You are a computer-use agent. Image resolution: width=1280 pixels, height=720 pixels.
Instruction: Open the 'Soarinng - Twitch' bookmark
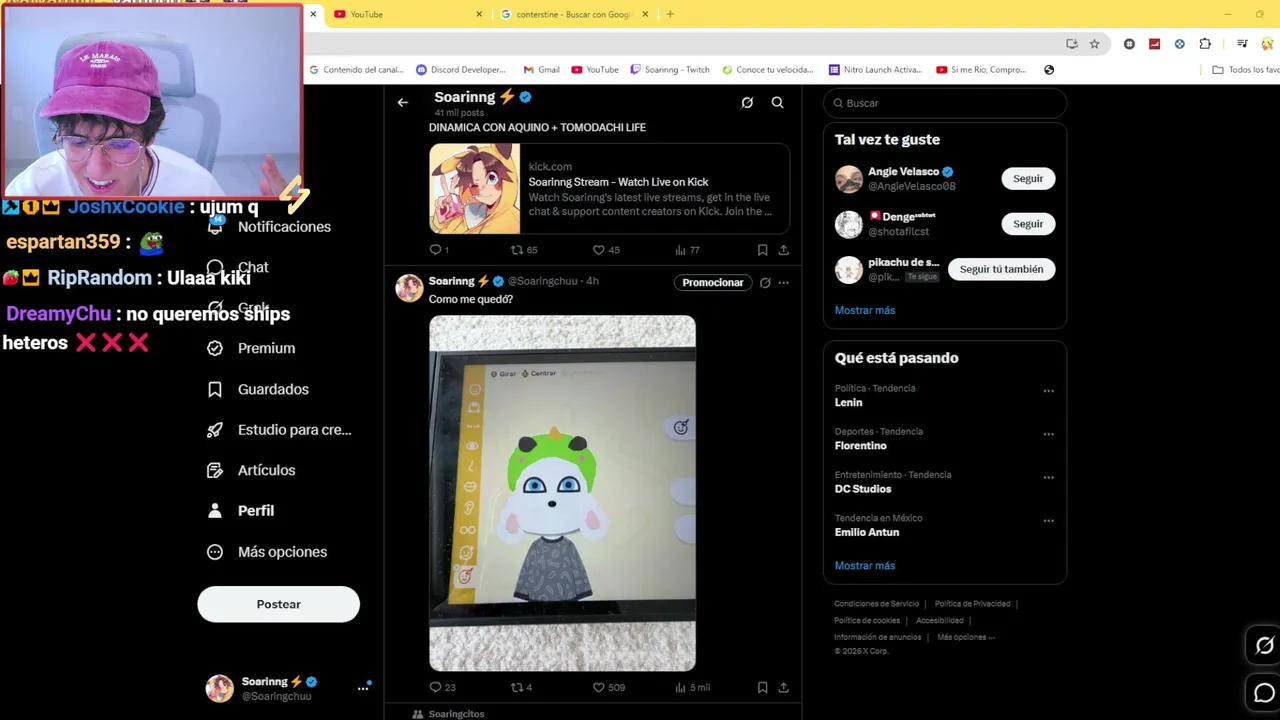670,70
